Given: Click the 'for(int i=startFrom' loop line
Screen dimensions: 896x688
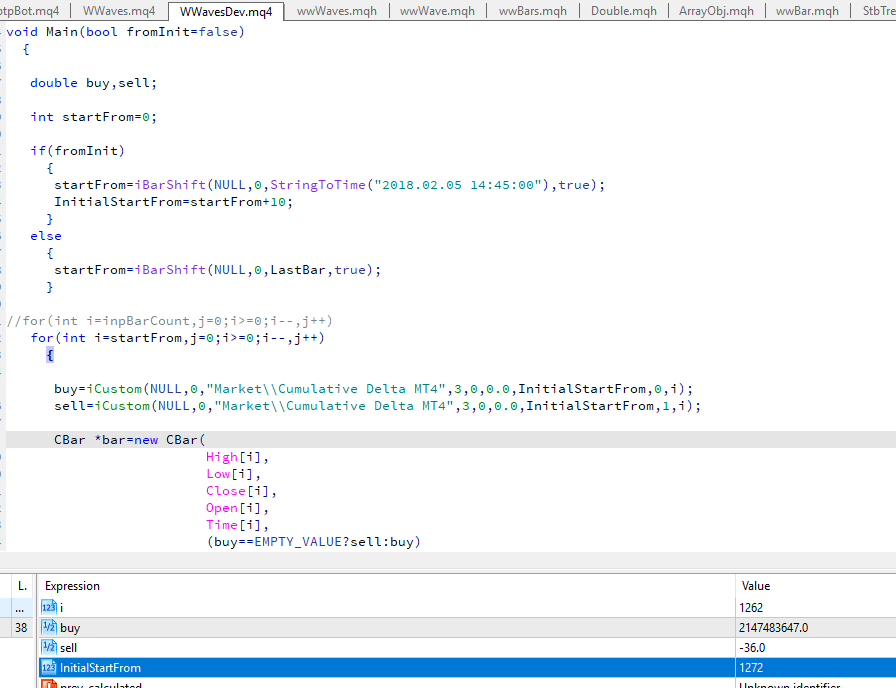Looking at the screenshot, I should (x=177, y=338).
